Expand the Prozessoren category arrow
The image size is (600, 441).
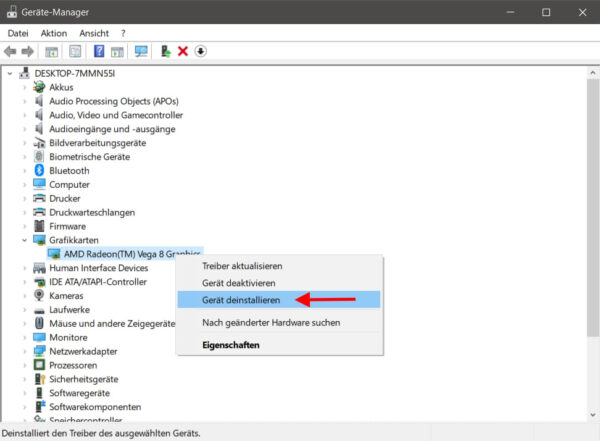[x=24, y=365]
